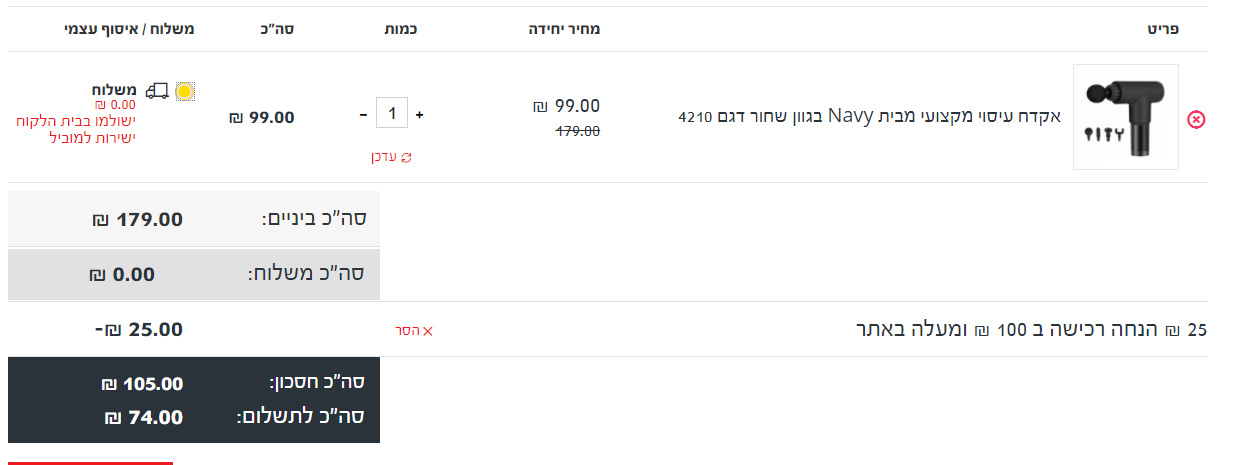
Task: Click the מחיר יחידה column header
Action: (x=564, y=30)
